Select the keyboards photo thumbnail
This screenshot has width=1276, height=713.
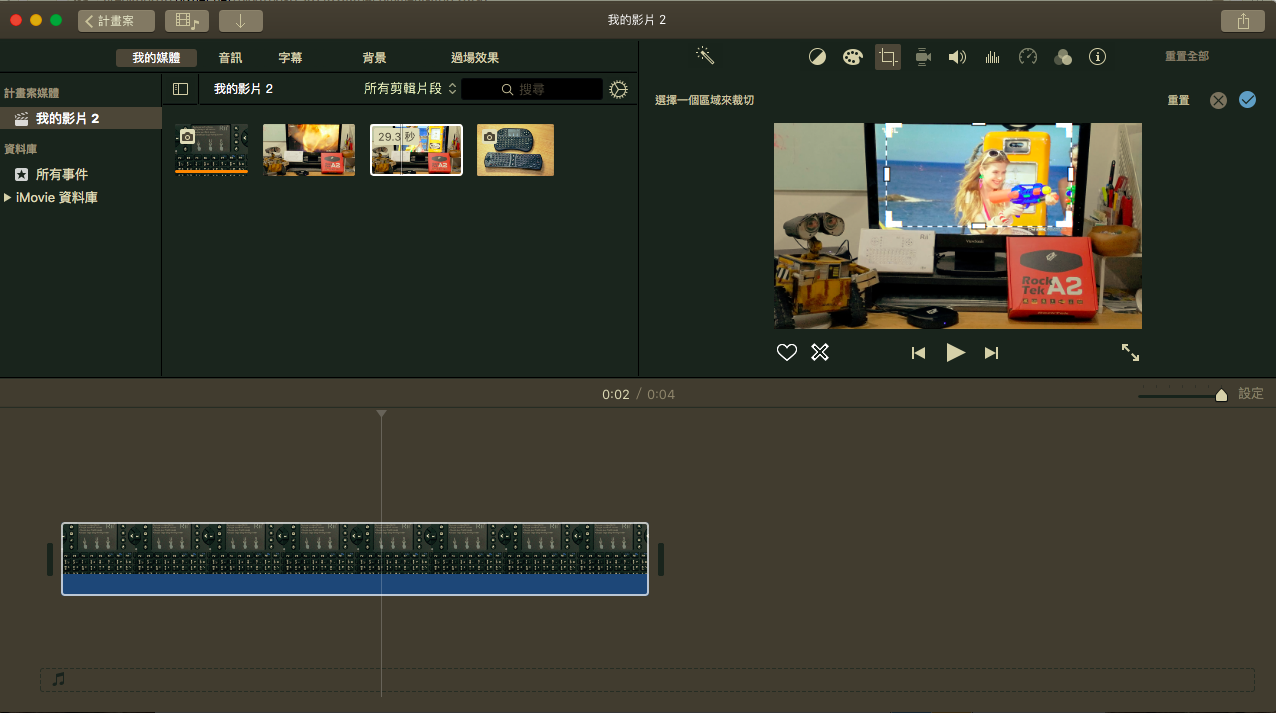click(x=515, y=150)
